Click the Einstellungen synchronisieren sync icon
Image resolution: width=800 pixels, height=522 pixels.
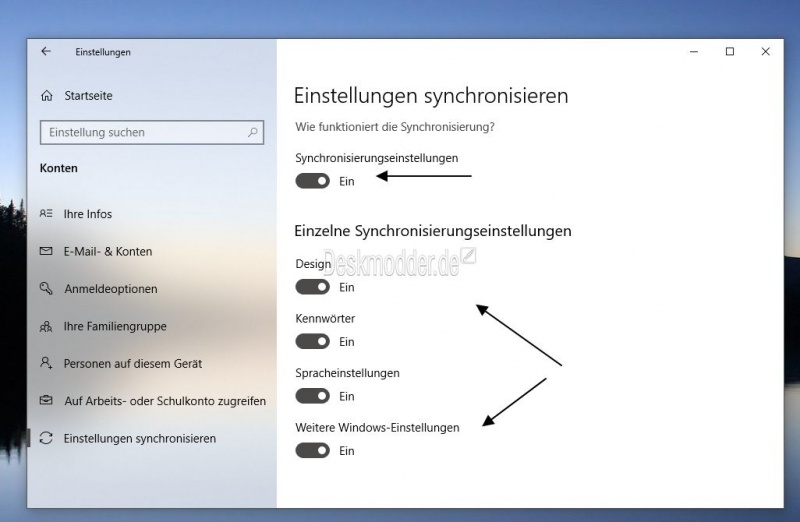[46, 438]
